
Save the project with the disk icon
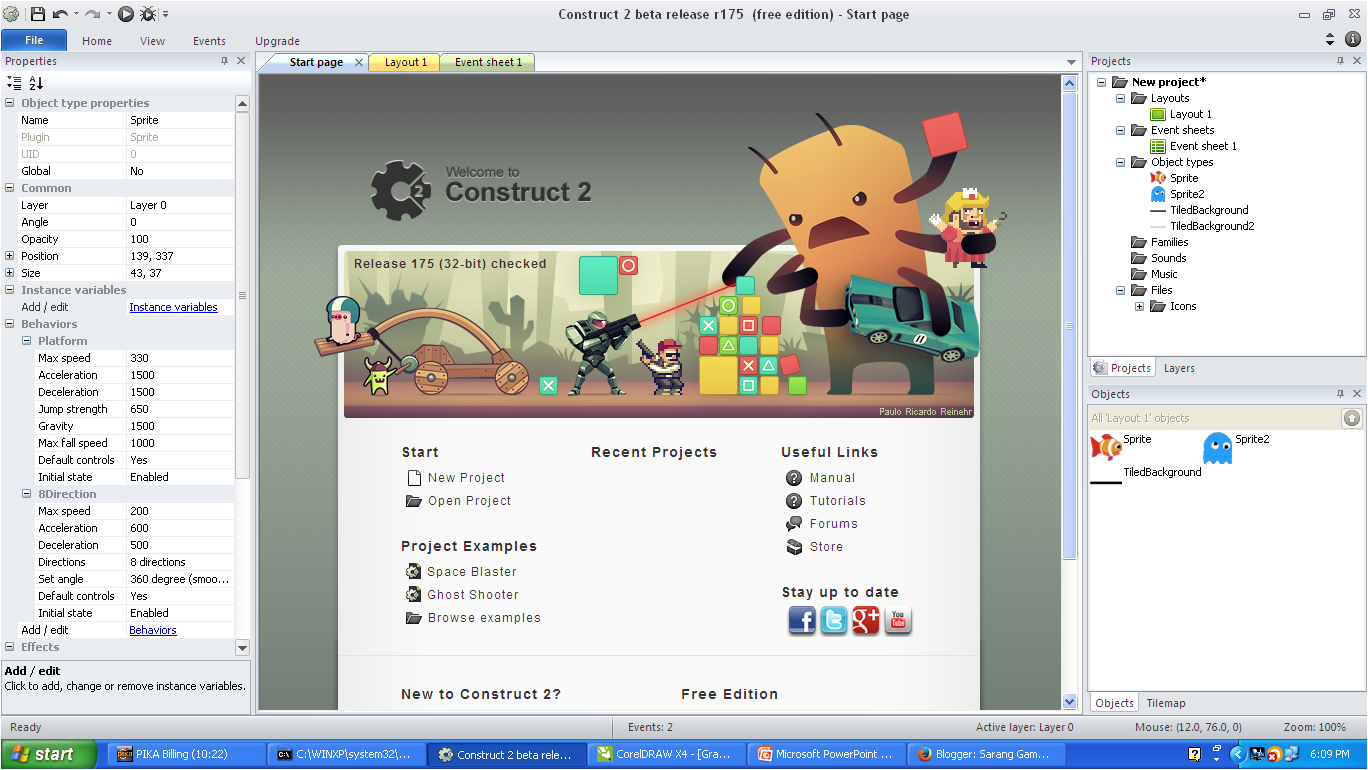(38, 14)
